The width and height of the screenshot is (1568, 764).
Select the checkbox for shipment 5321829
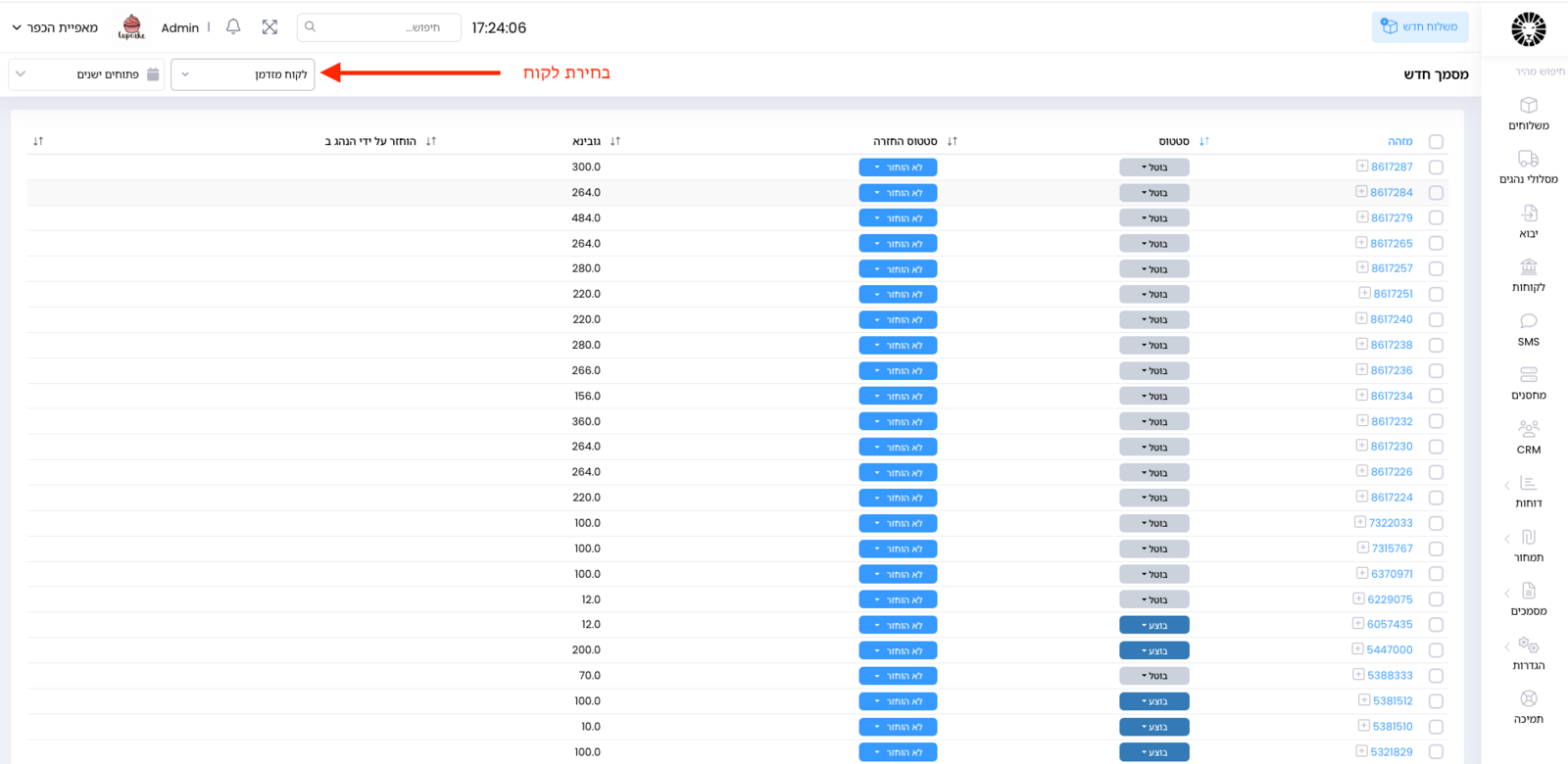[x=1436, y=751]
